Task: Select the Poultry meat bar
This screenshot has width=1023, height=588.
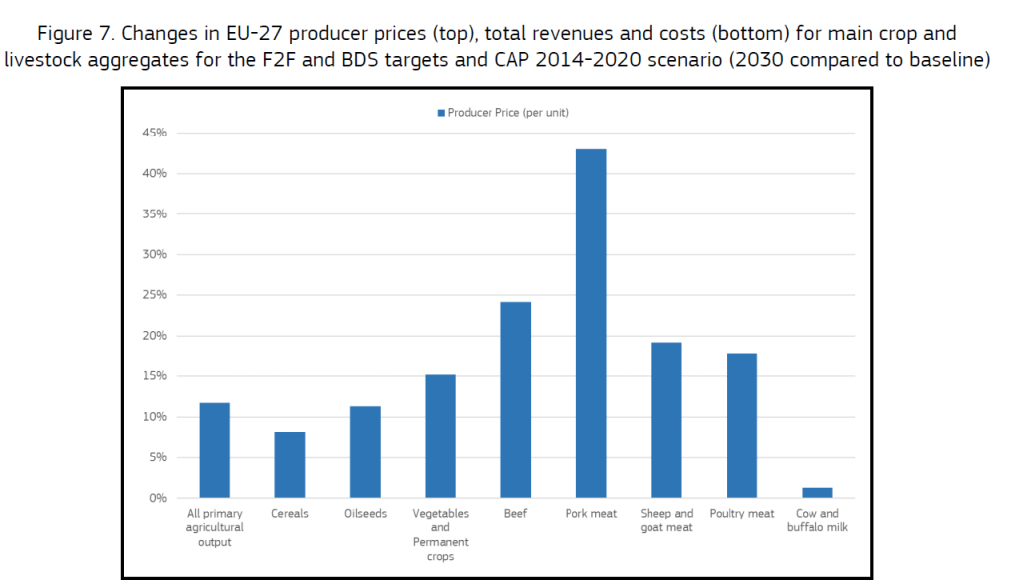Action: (742, 425)
